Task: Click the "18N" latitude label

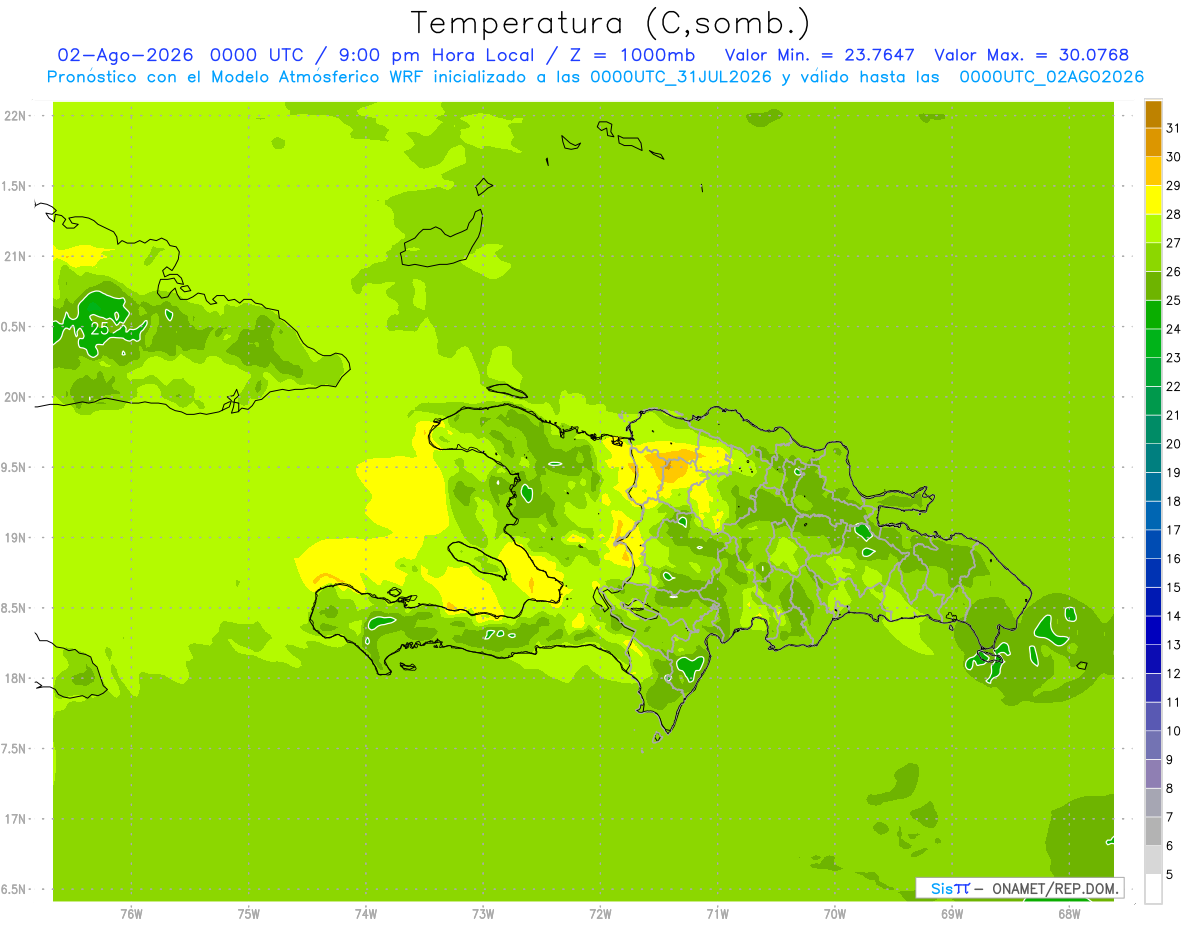Action: click(15, 678)
